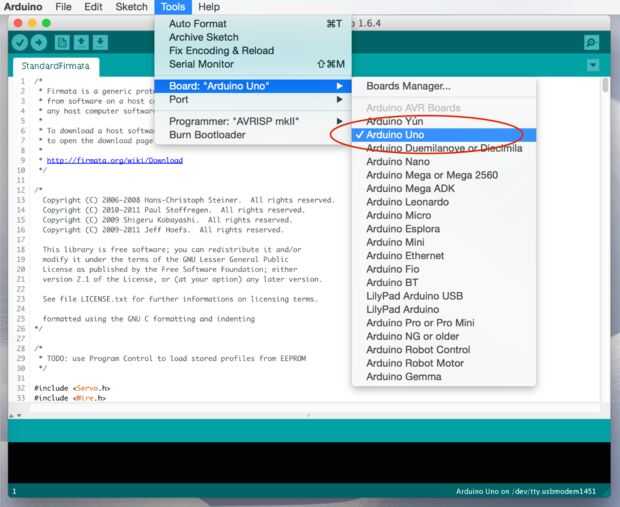The image size is (620, 507).
Task: Select Arduino Mini board
Action: (444, 242)
